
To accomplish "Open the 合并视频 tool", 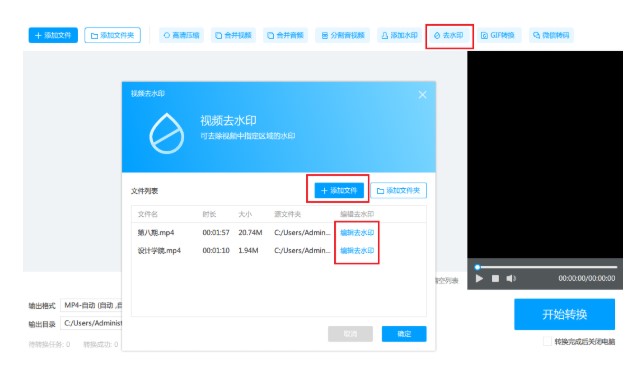I will tap(233, 35).
